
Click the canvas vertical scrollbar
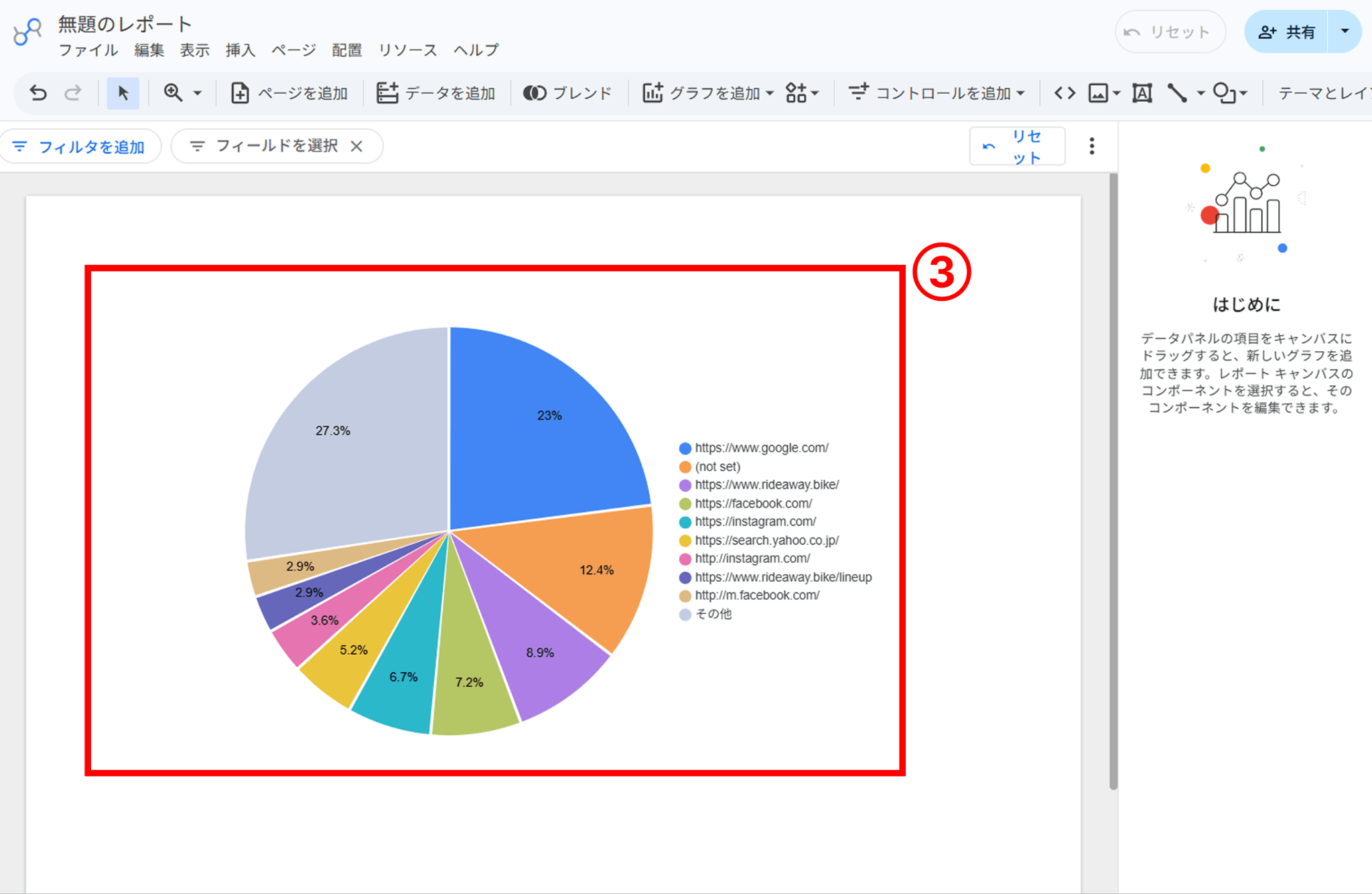tap(1113, 481)
